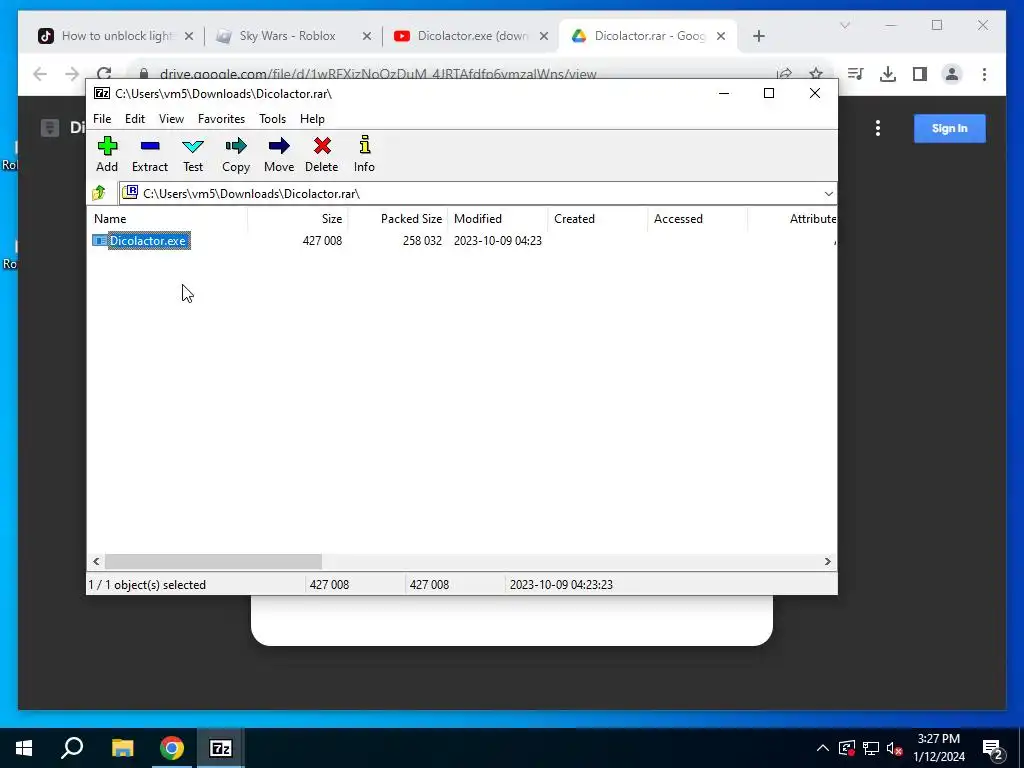This screenshot has width=1024, height=768.
Task: Open the Google Drive more actions menu
Action: coord(878,128)
